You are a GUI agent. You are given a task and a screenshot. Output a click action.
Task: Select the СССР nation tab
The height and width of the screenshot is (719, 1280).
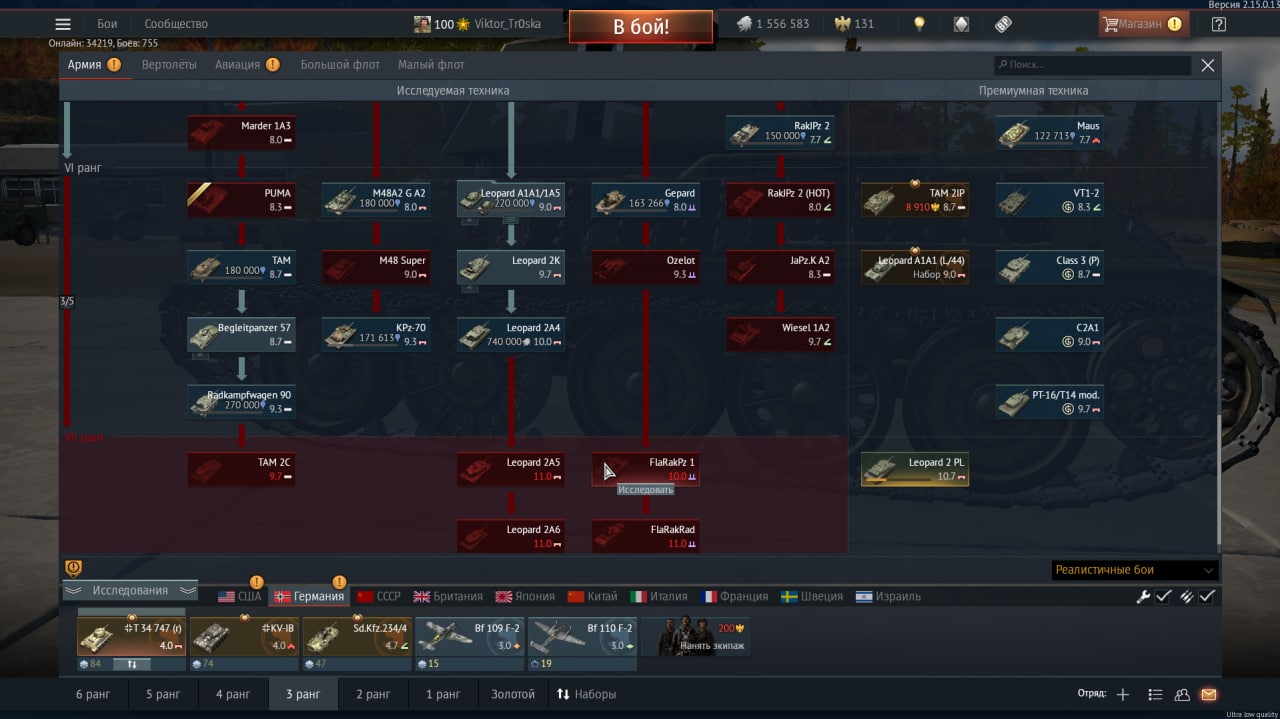click(378, 596)
